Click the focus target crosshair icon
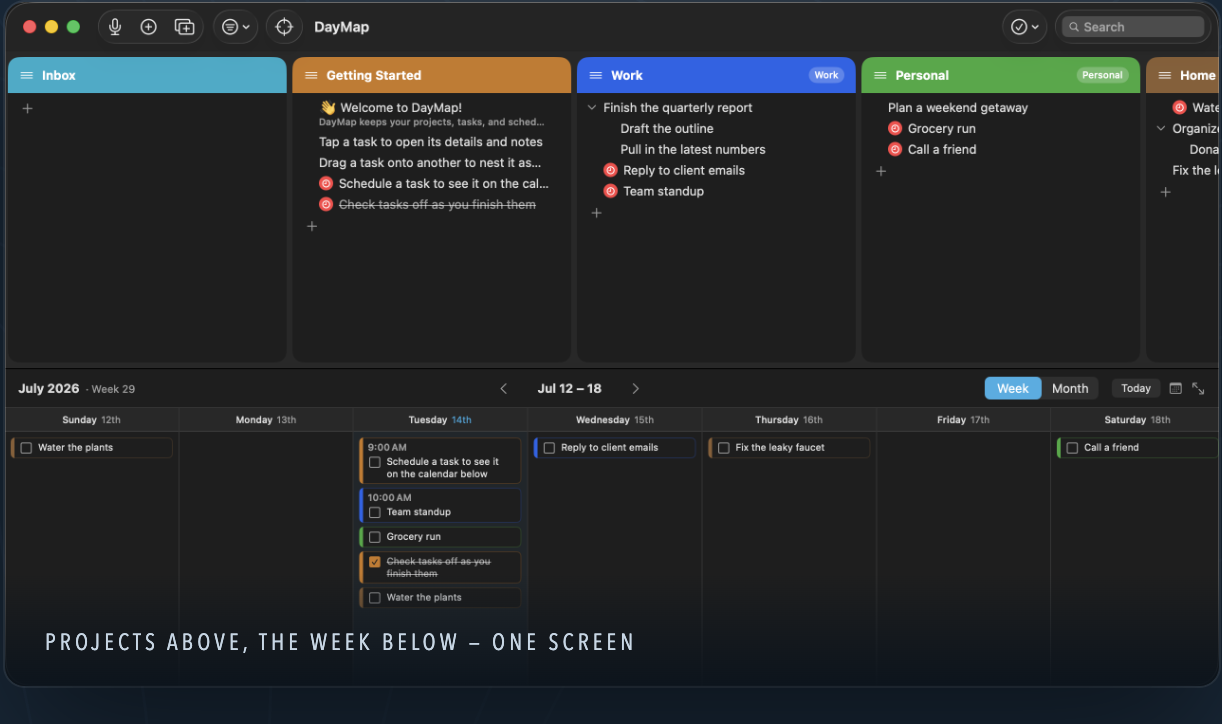Viewport: 1222px width, 724px height. click(x=284, y=27)
